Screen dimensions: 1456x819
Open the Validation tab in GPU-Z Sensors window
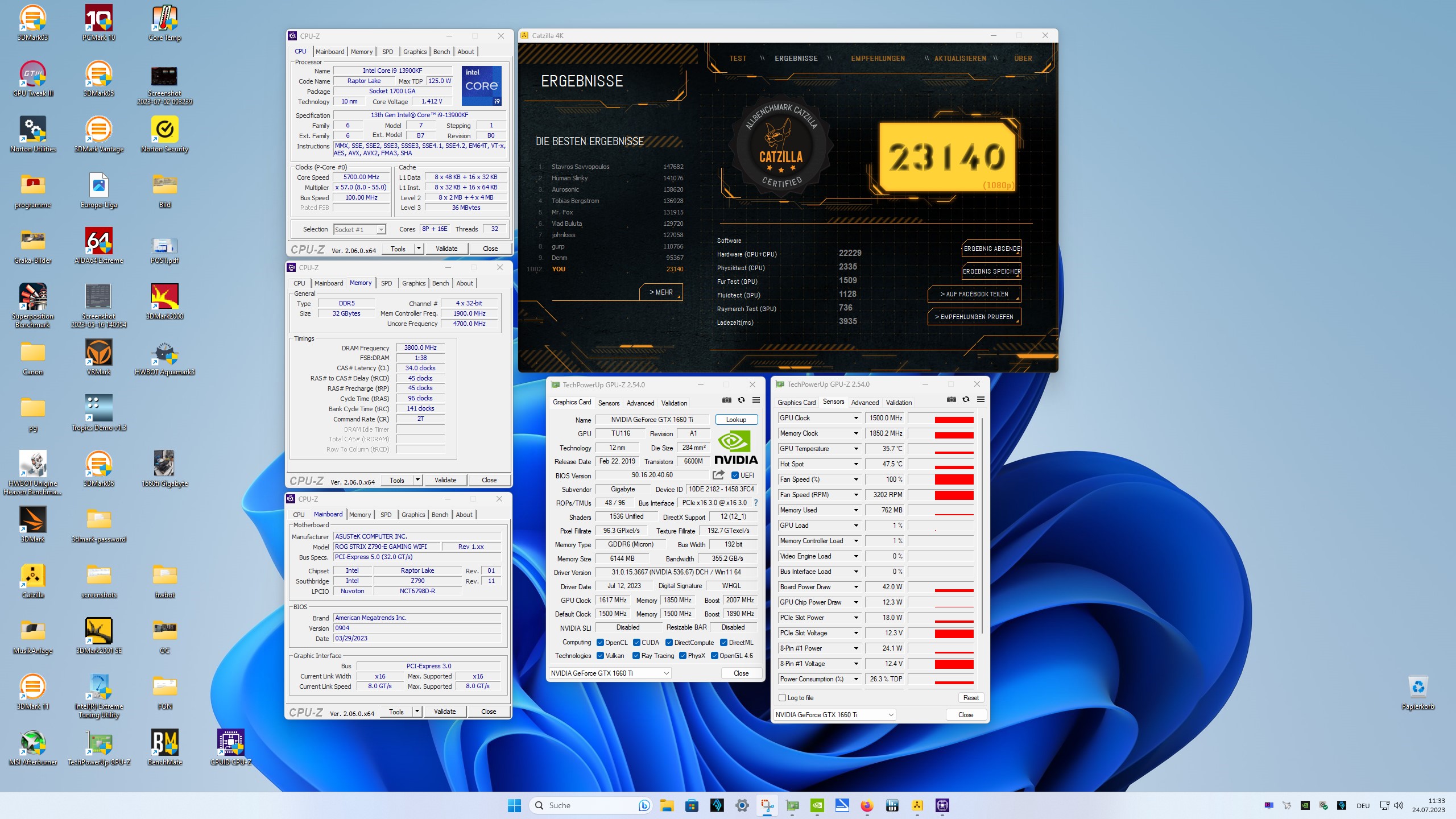pyautogui.click(x=899, y=403)
